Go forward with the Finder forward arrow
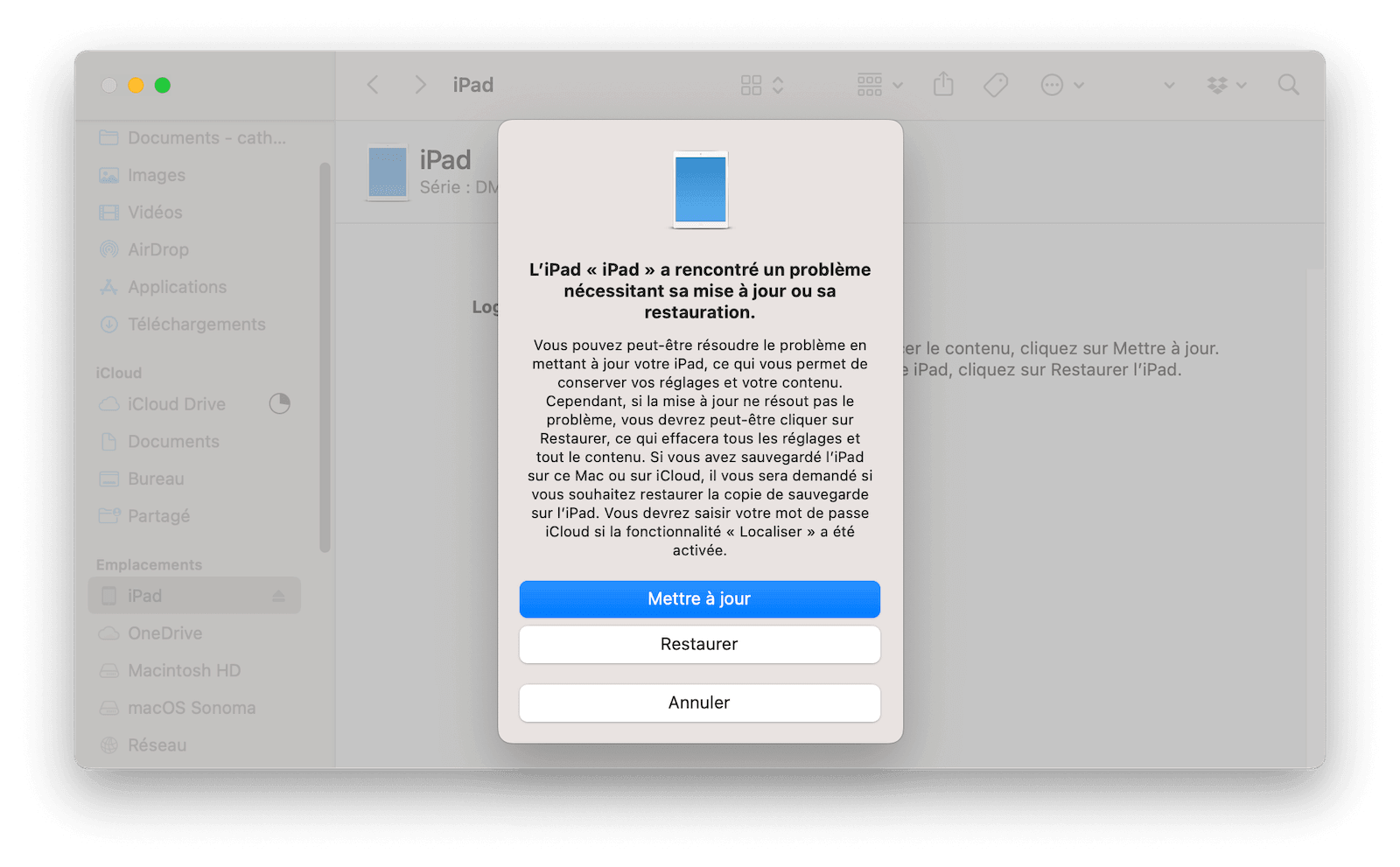1400x867 pixels. 421,85
